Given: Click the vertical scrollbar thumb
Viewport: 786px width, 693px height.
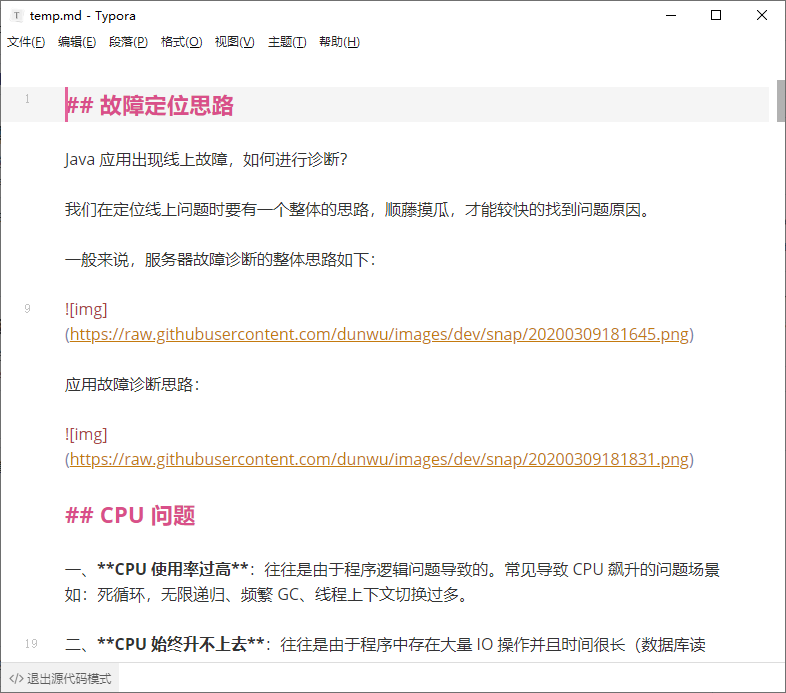Looking at the screenshot, I should click(780, 100).
